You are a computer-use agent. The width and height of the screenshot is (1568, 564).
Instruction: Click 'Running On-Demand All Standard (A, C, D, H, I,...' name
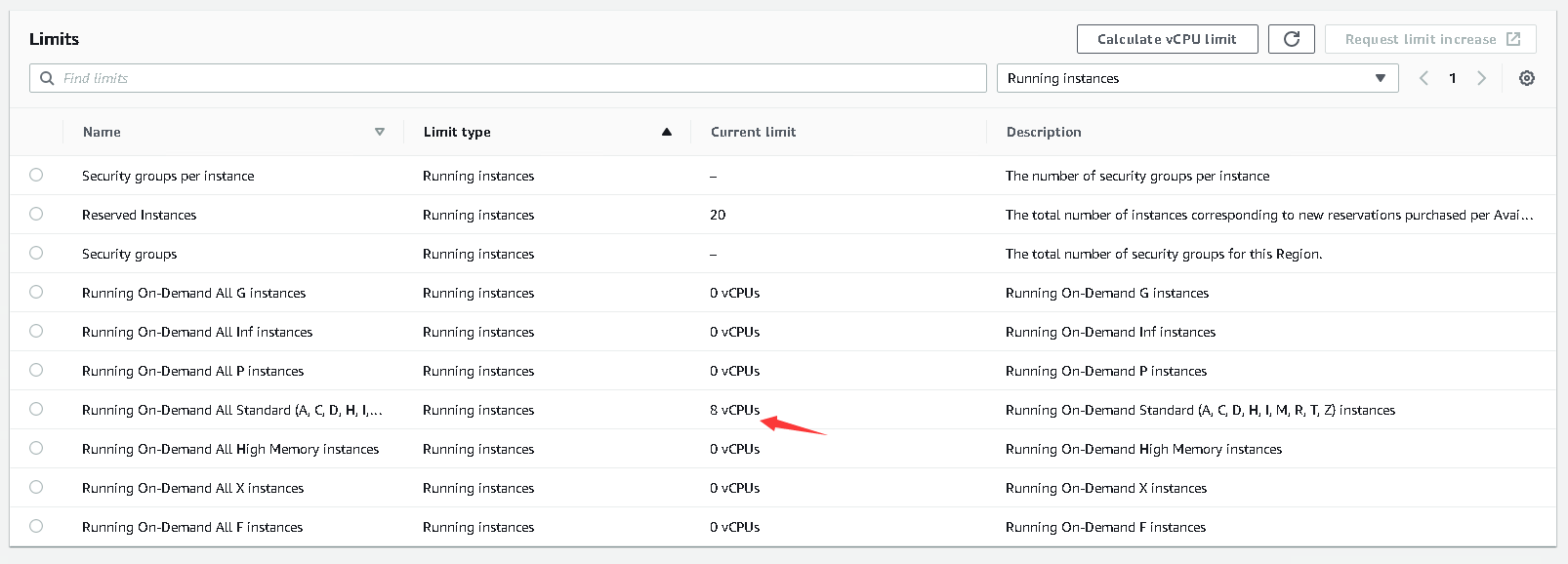pos(232,410)
